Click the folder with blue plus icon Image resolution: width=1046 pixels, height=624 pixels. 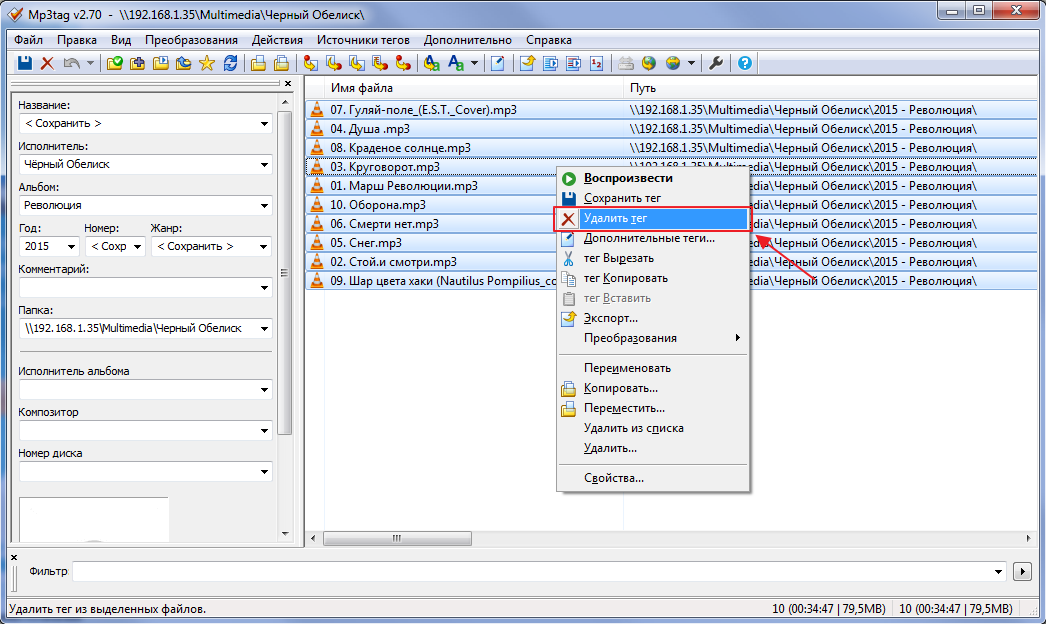point(137,63)
